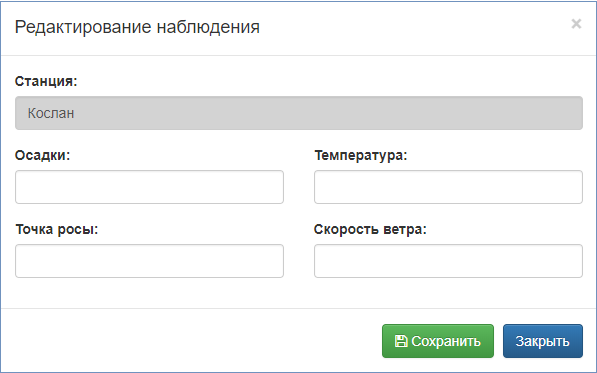Image resolution: width=597 pixels, height=373 pixels.
Task: Dismiss dialog with the X icon
Action: click(576, 24)
